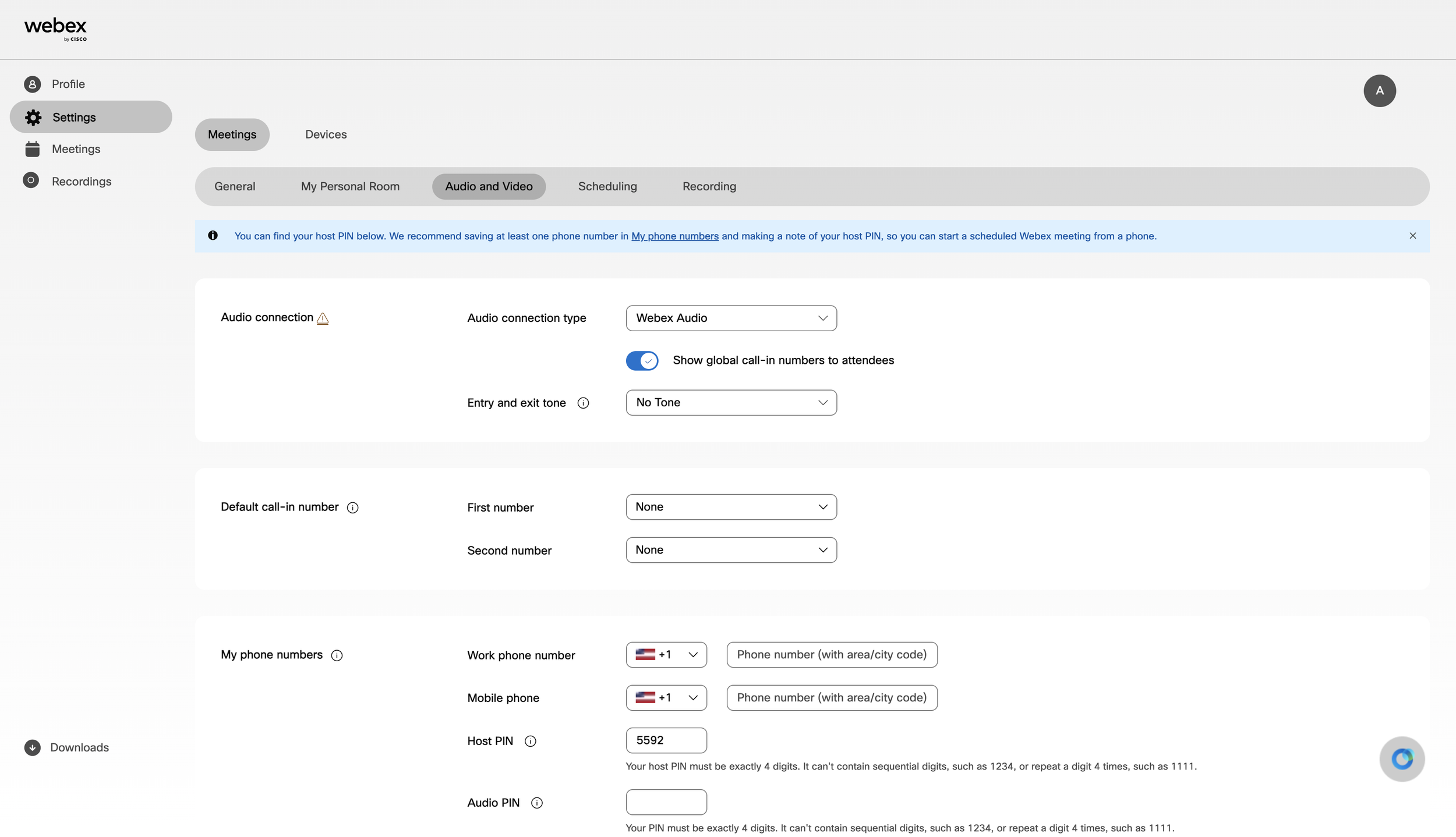
Task: Show Audio PIN info tooltip
Action: coord(537,803)
